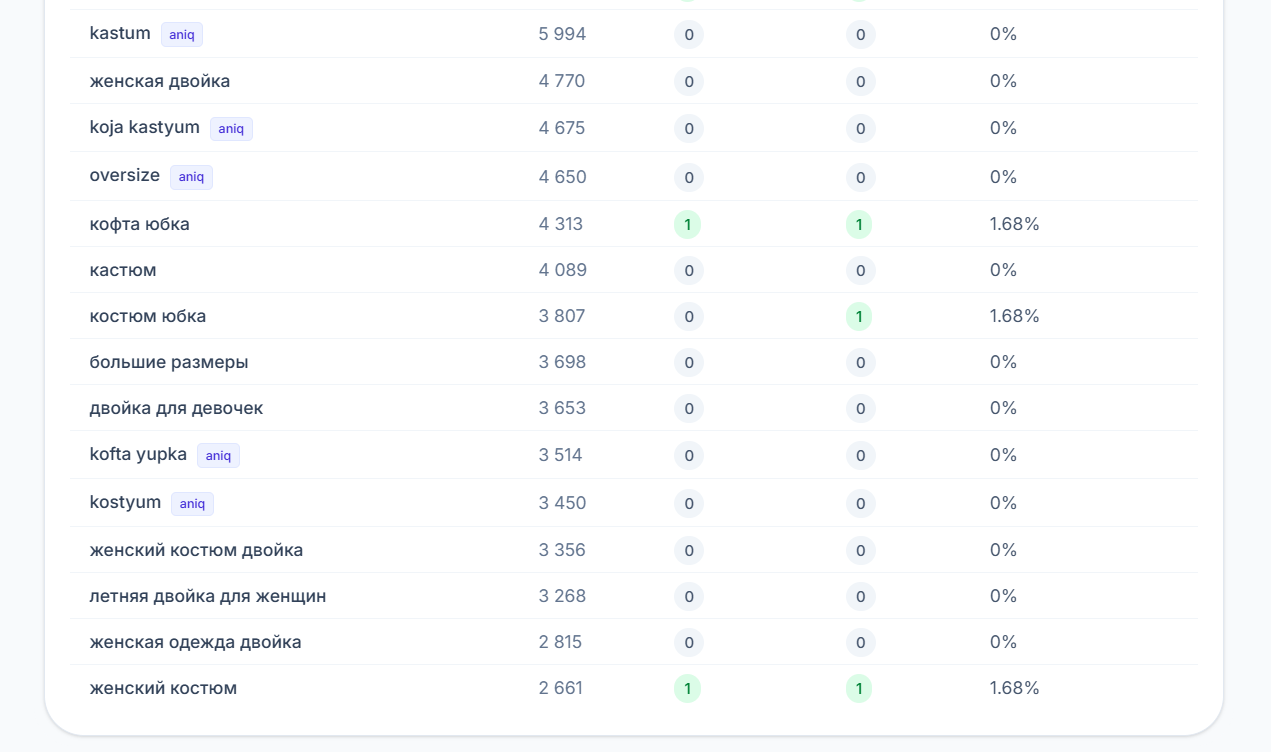Open летняя двойка для женщин keyword

point(208,596)
